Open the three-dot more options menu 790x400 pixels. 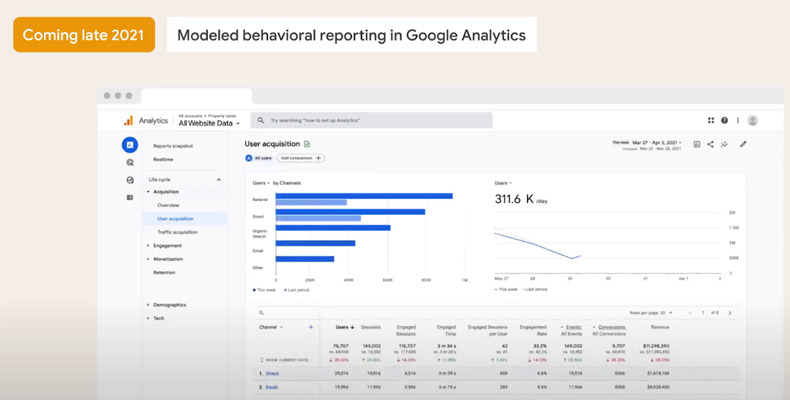click(x=738, y=120)
